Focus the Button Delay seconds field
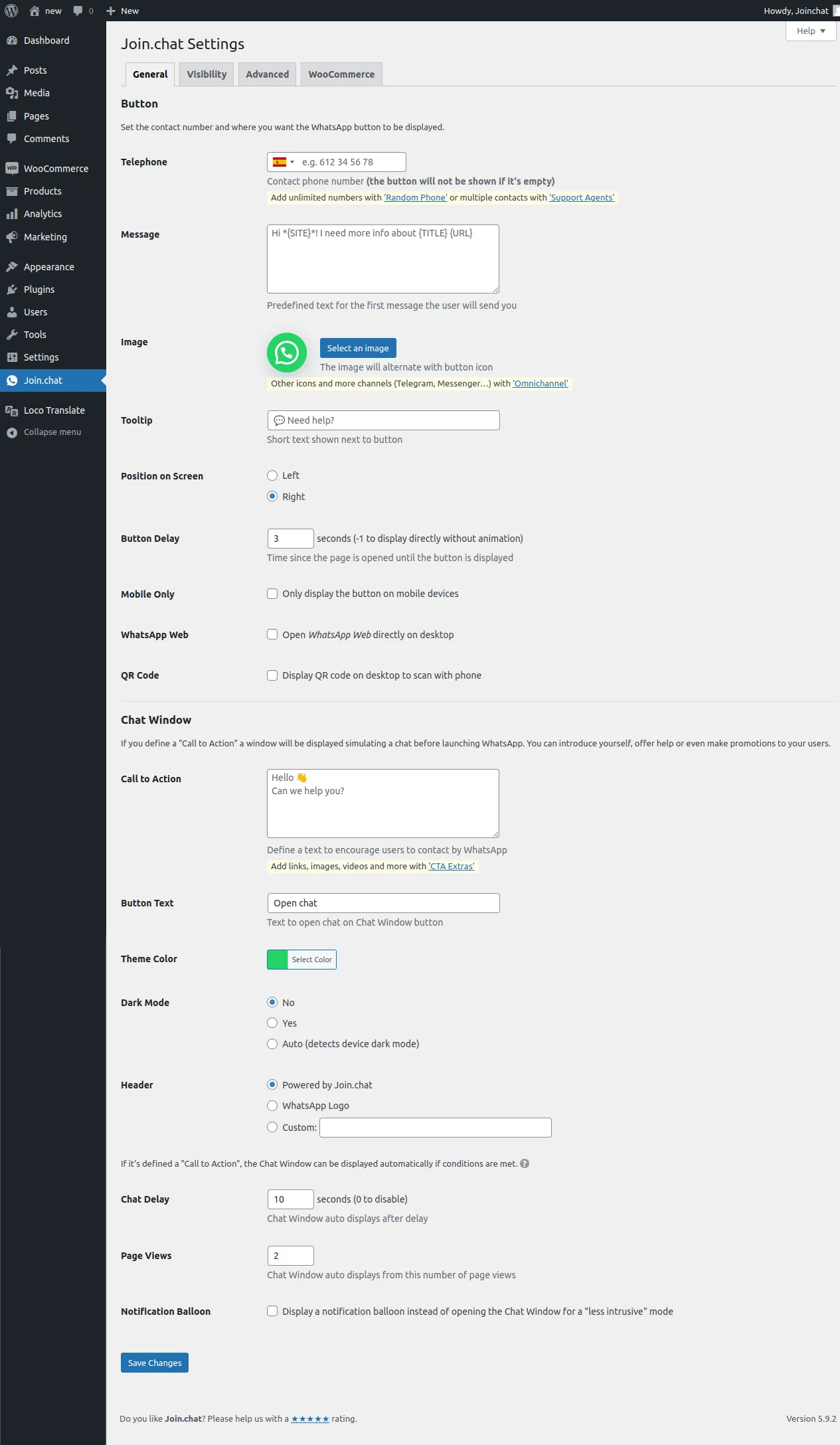 tap(290, 539)
